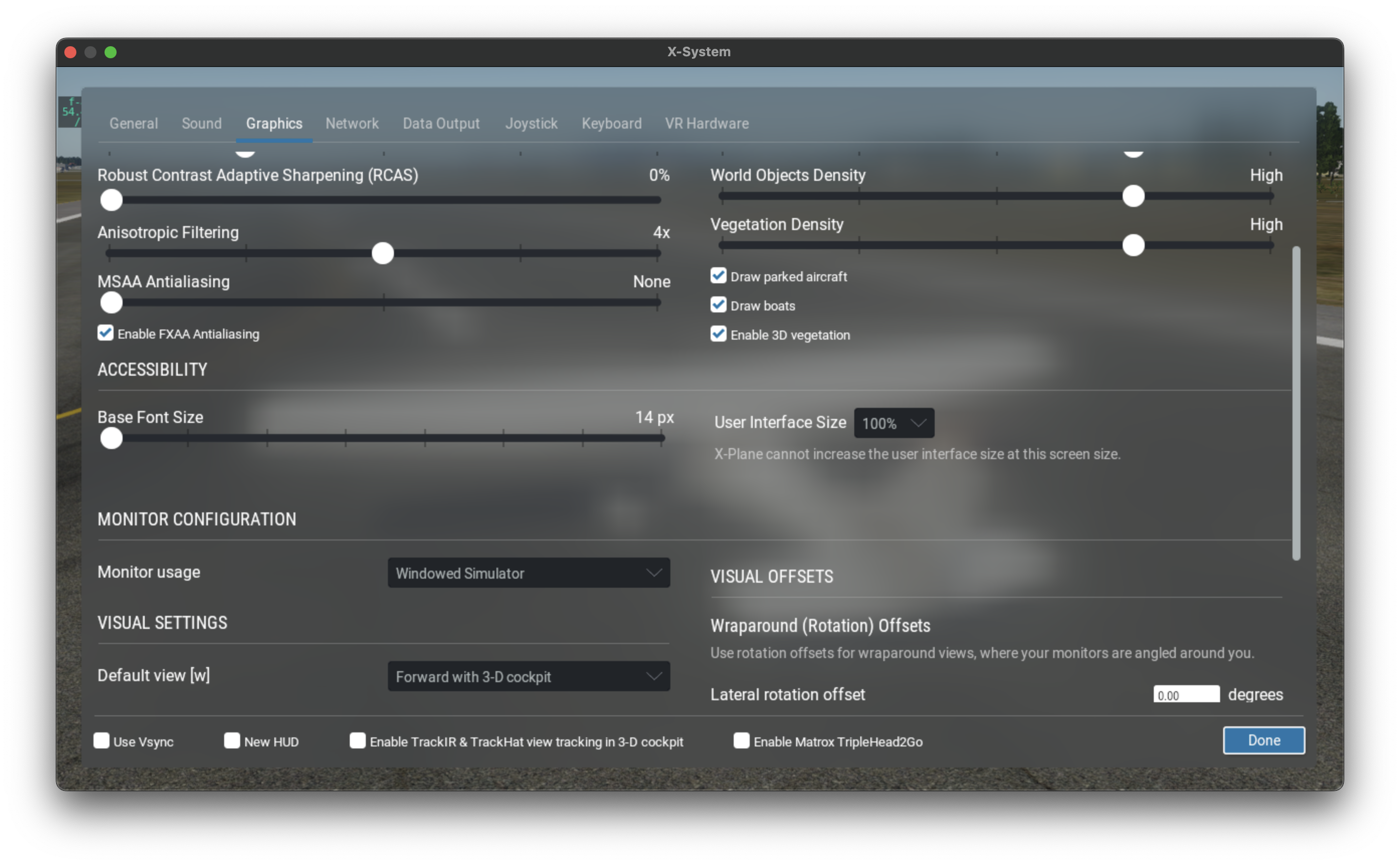Screen dimensions: 1400x865
Task: Click the ACCESSIBILITY section heading
Action: coord(152,370)
